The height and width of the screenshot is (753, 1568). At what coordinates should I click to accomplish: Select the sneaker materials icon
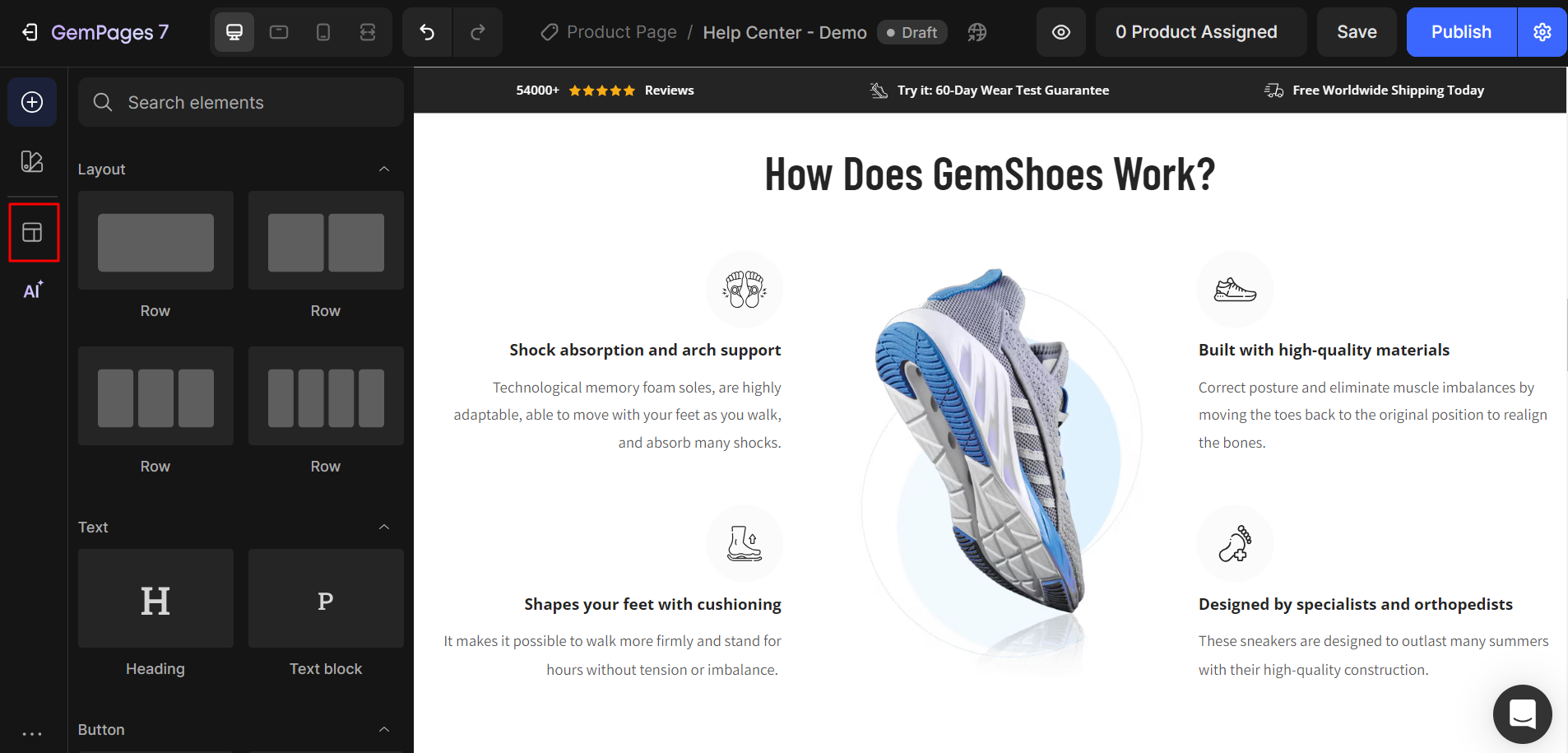click(1235, 290)
